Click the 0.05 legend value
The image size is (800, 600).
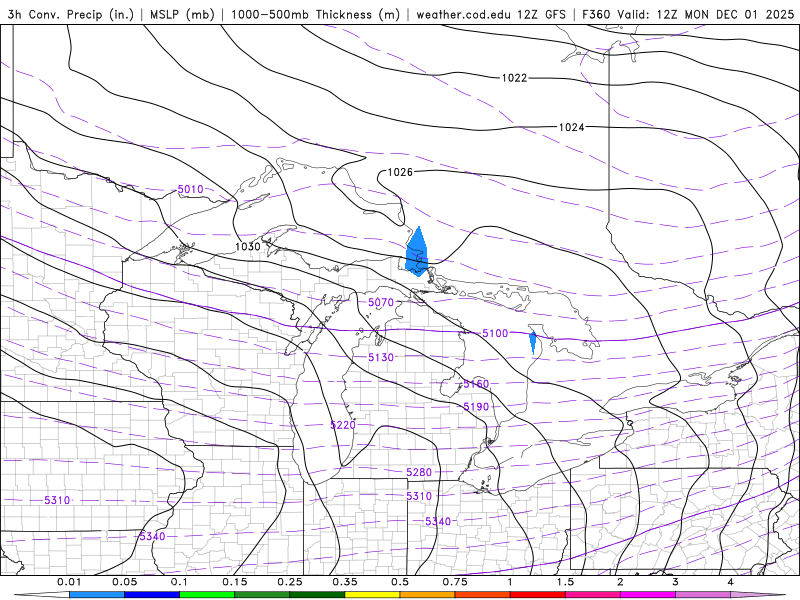click(x=124, y=582)
